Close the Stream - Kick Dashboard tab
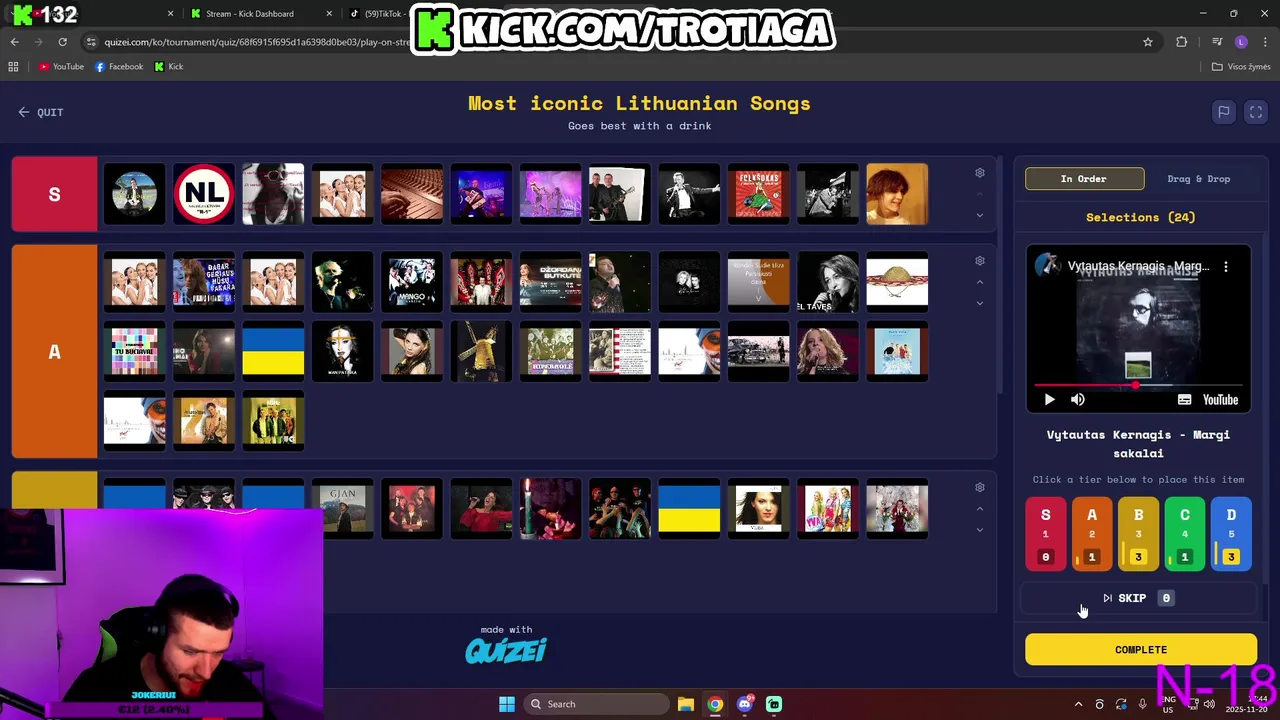The width and height of the screenshot is (1280, 720). point(330,14)
